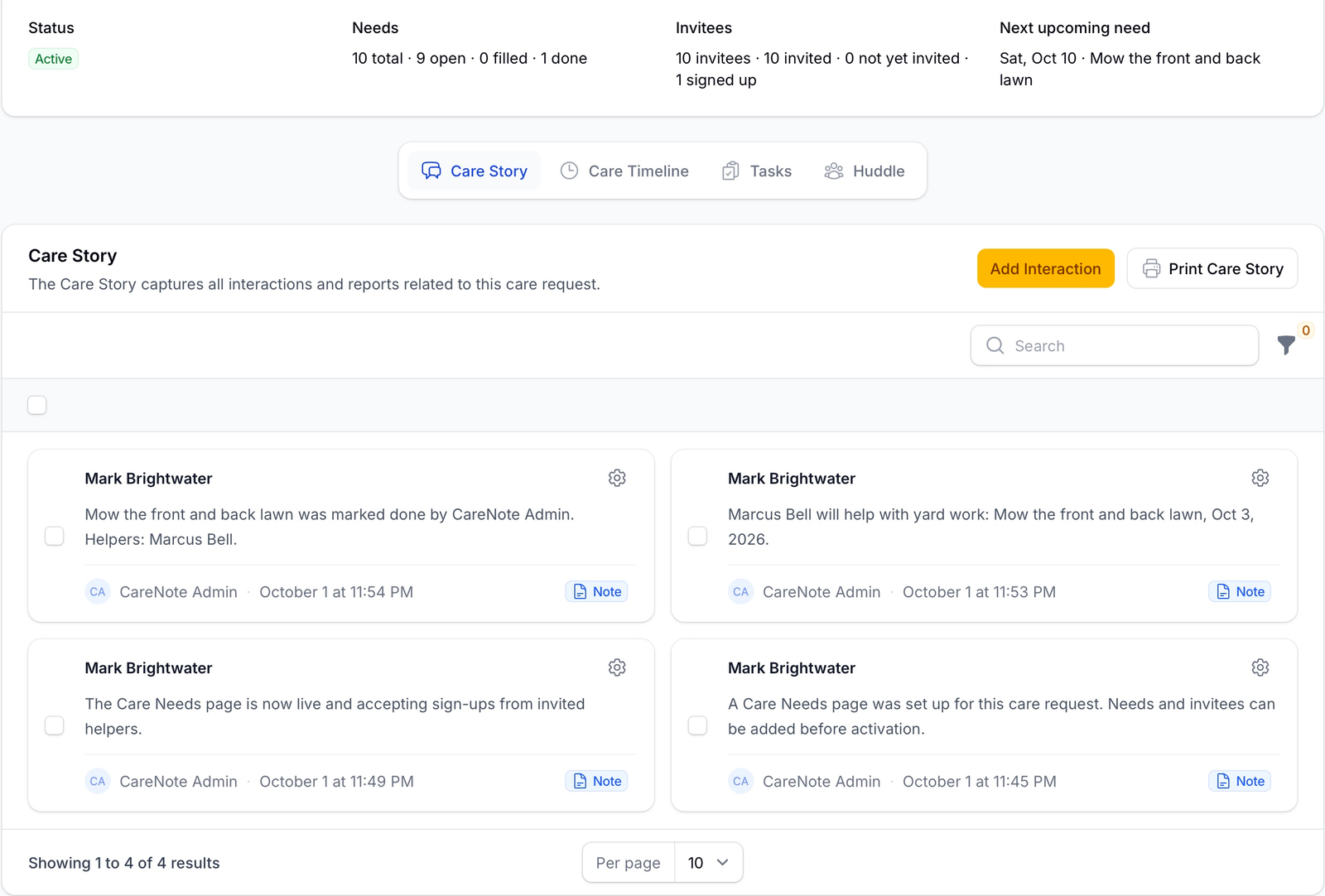The image size is (1325, 896).
Task: Click 'Sat, Oct 10' upcoming need text
Action: tap(1130, 69)
